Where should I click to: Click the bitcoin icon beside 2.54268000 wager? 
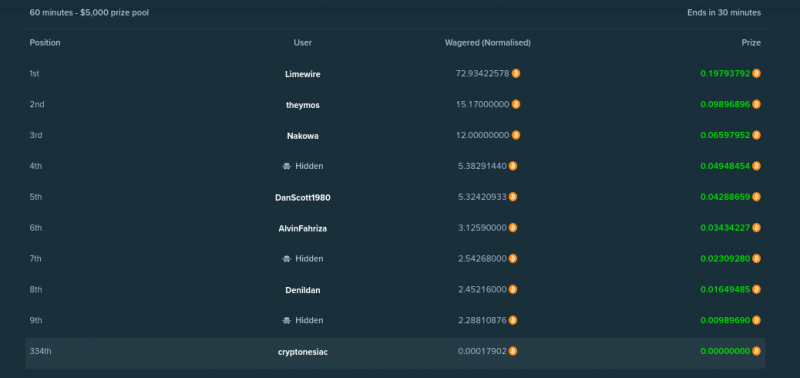point(513,259)
